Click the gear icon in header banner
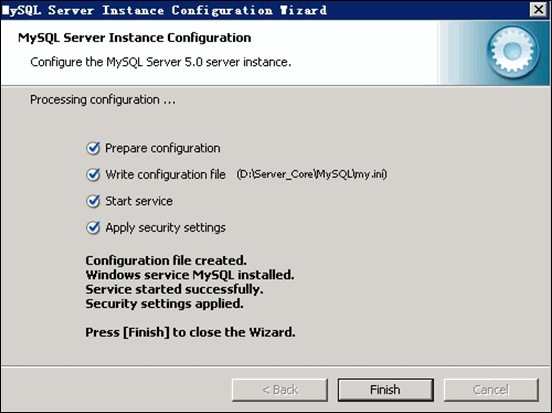The height and width of the screenshot is (413, 552). (513, 51)
